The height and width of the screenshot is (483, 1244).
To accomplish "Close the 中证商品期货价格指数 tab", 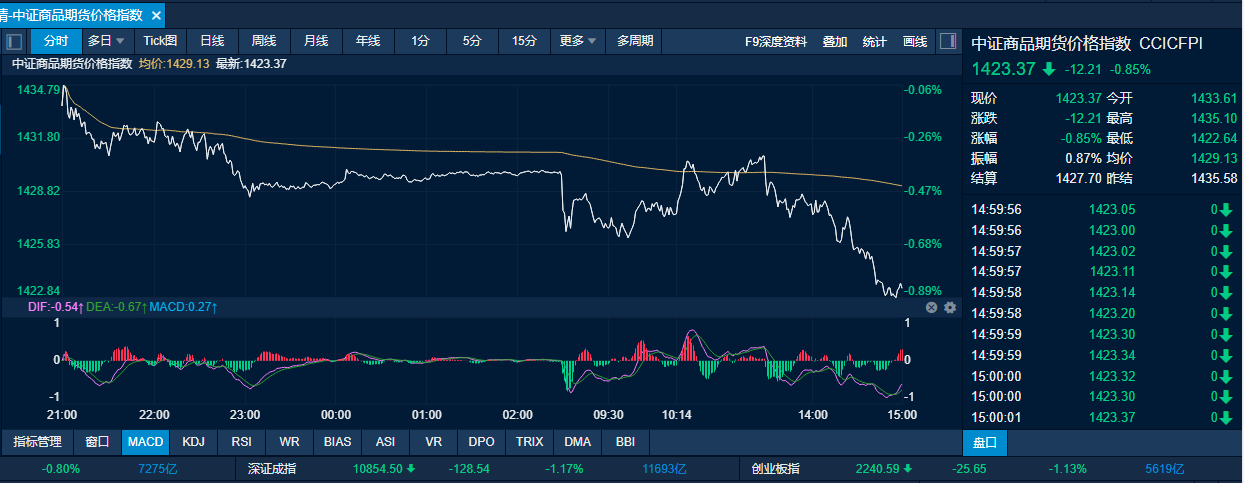I will pos(156,15).
